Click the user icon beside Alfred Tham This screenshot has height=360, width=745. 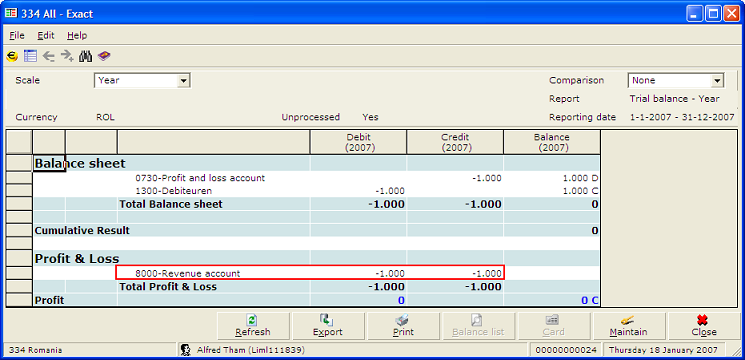click(x=186, y=350)
